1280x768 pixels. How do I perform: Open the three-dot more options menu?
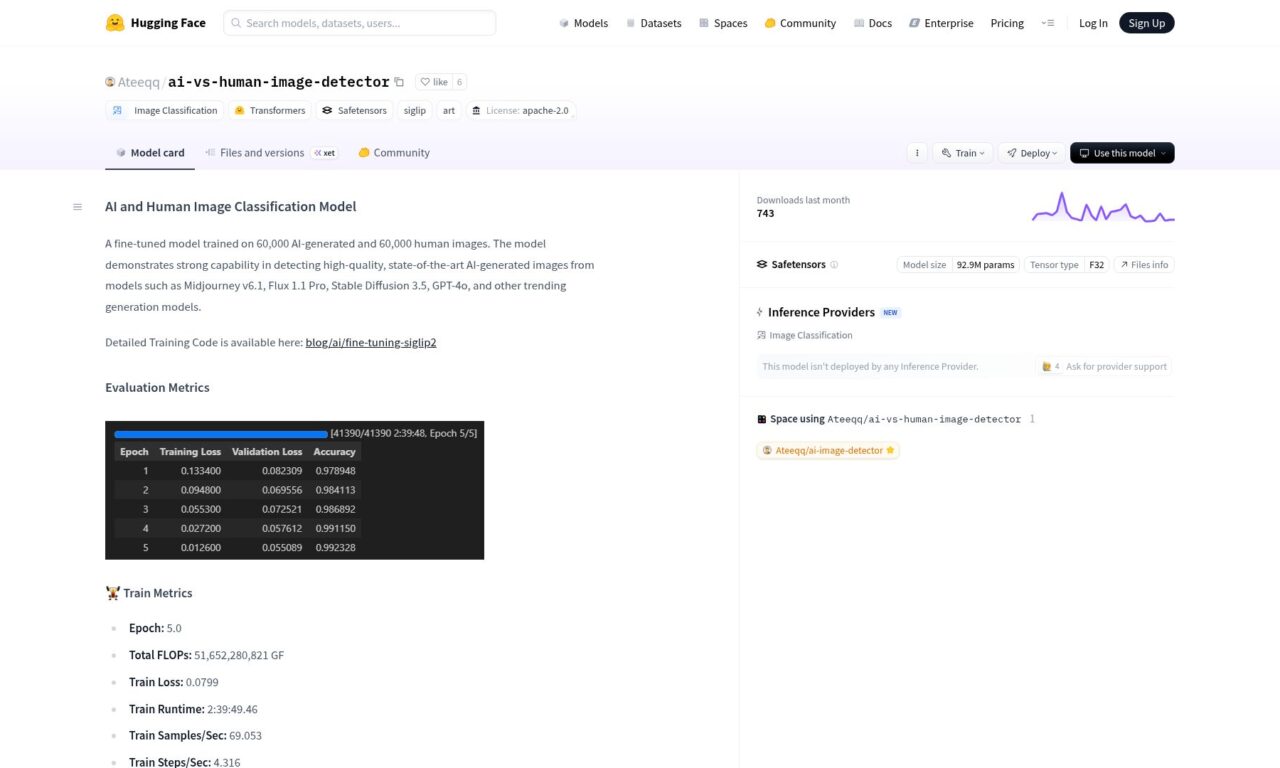(x=916, y=153)
